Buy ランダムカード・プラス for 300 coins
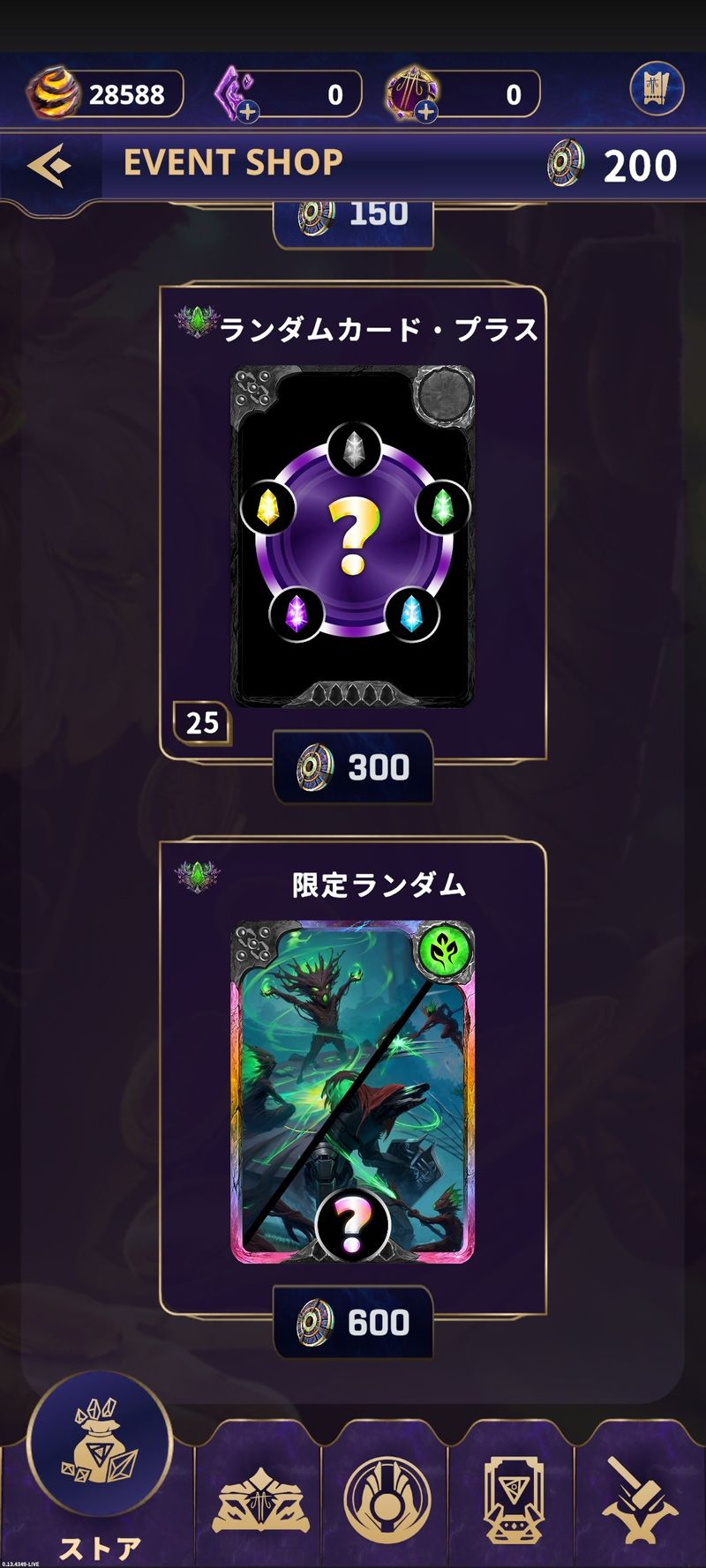Viewport: 706px width, 1568px height. (353, 767)
